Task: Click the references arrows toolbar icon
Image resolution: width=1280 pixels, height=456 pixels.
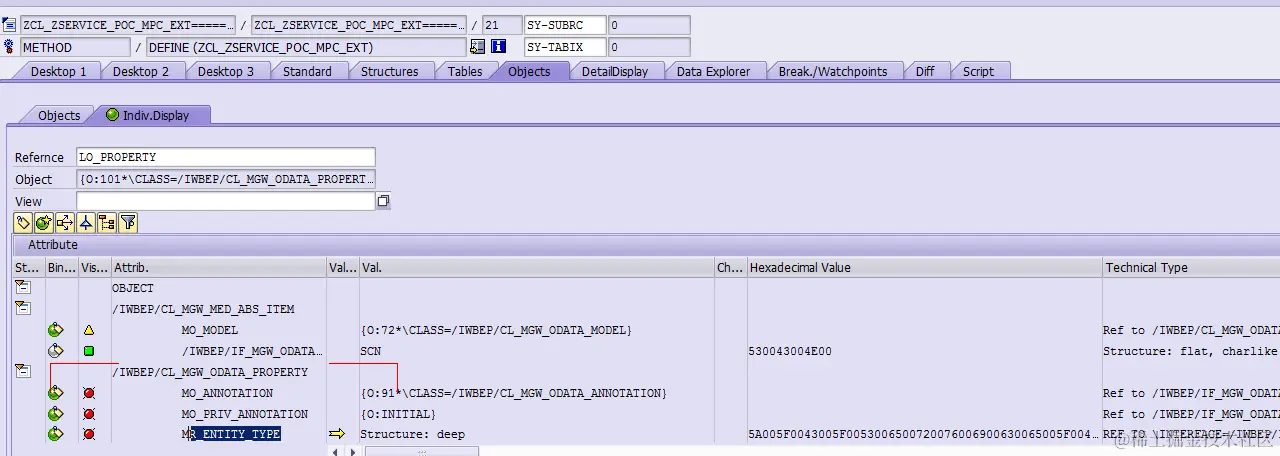Action: 65,223
